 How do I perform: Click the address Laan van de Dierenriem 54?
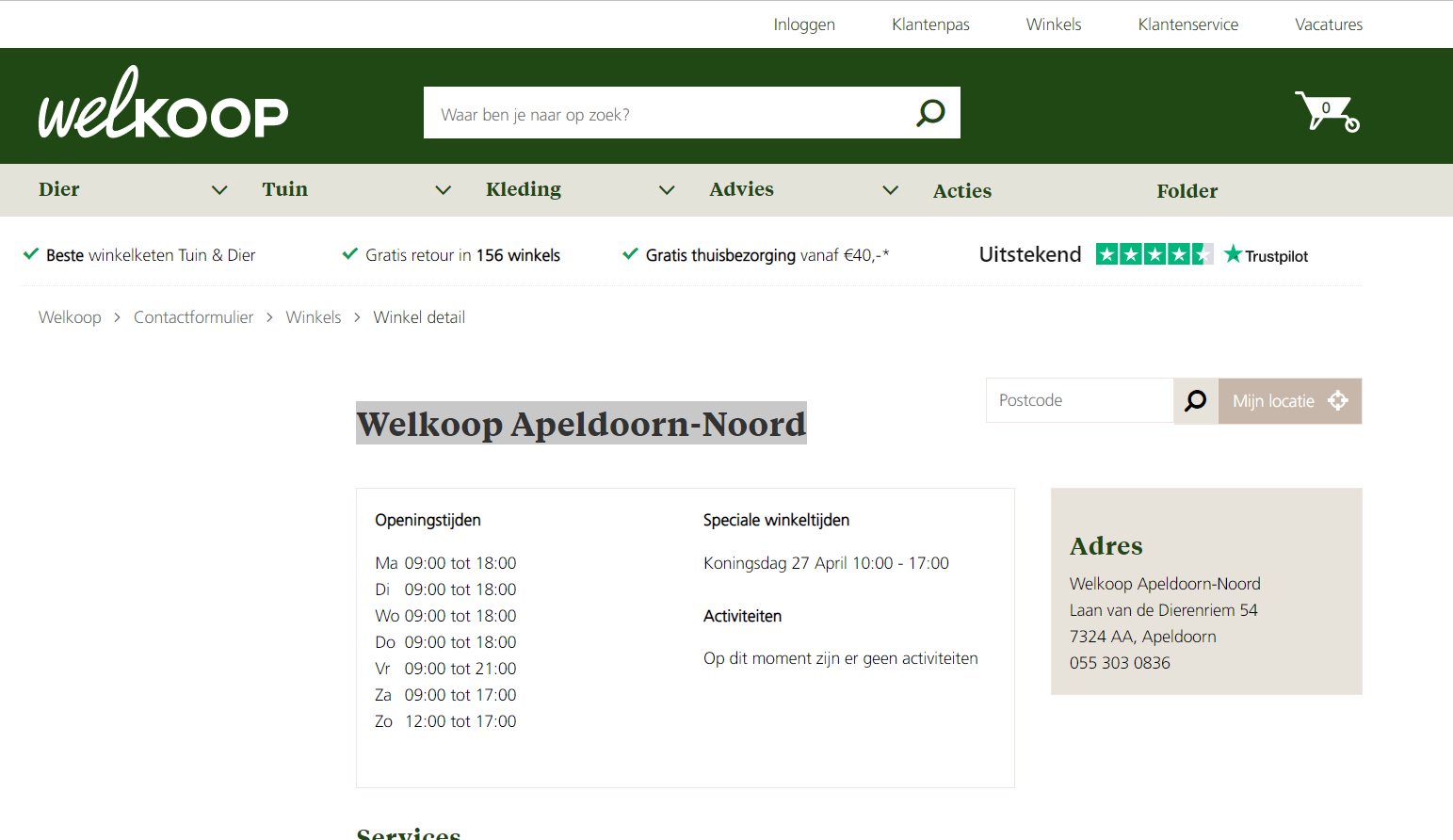[1164, 610]
